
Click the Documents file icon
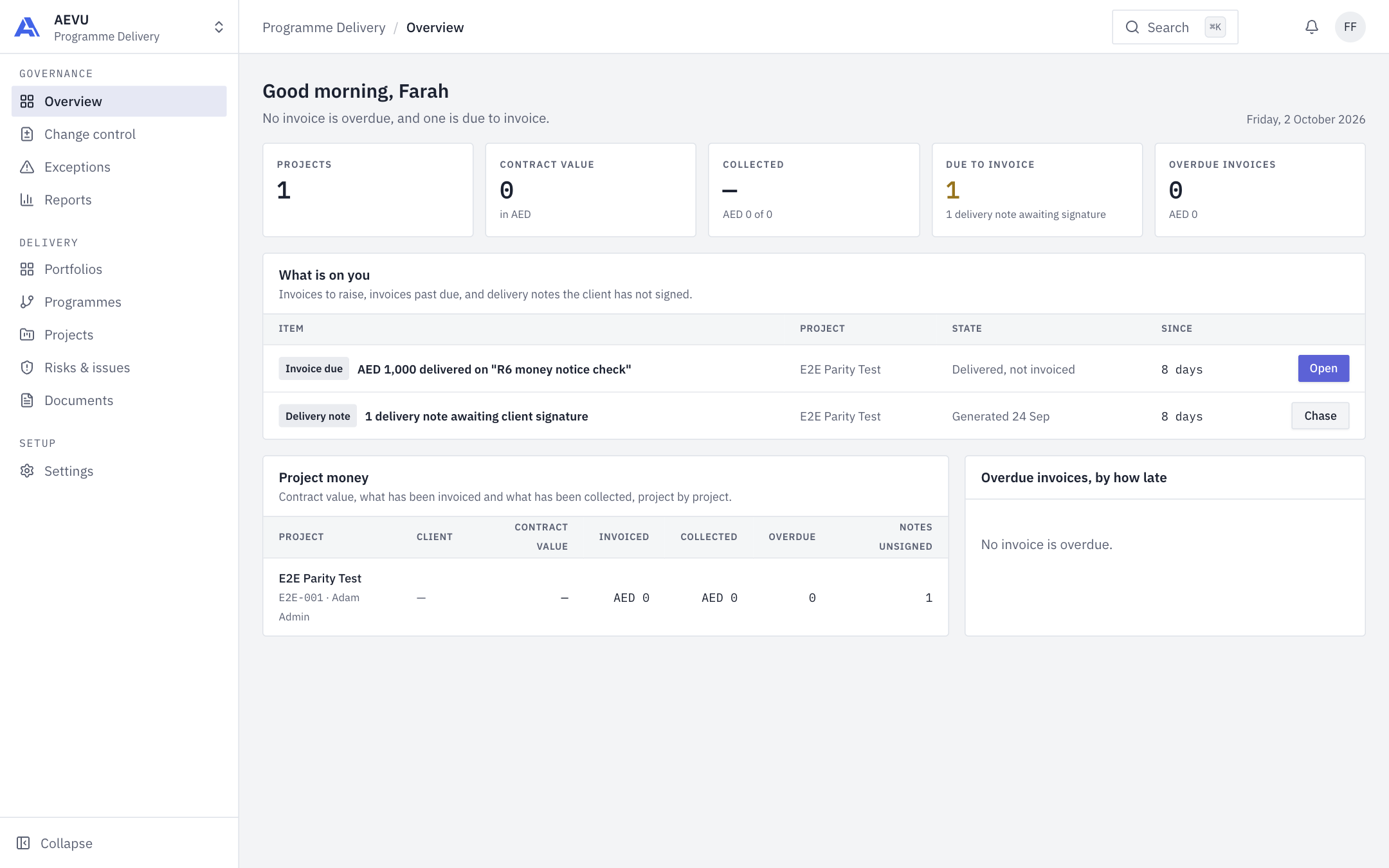point(27,401)
